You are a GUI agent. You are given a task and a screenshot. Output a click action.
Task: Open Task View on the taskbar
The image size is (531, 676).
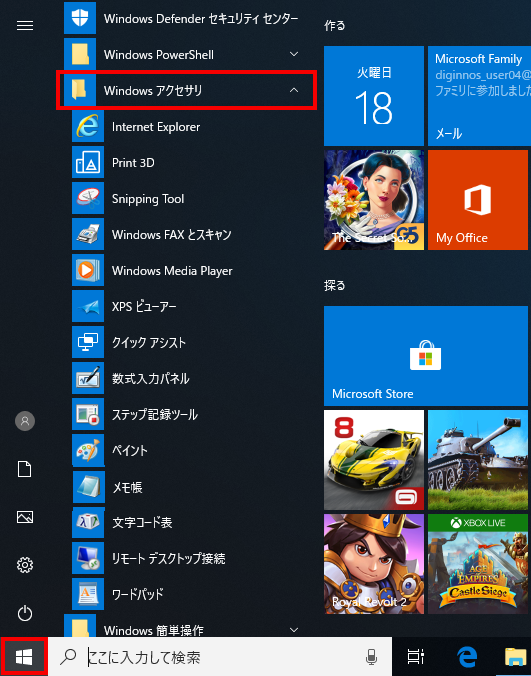[415, 657]
